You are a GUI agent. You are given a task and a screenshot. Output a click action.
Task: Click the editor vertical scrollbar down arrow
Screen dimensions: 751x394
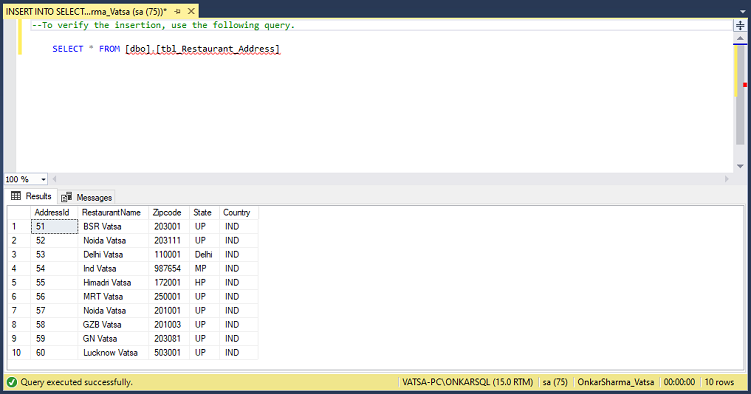(740, 166)
